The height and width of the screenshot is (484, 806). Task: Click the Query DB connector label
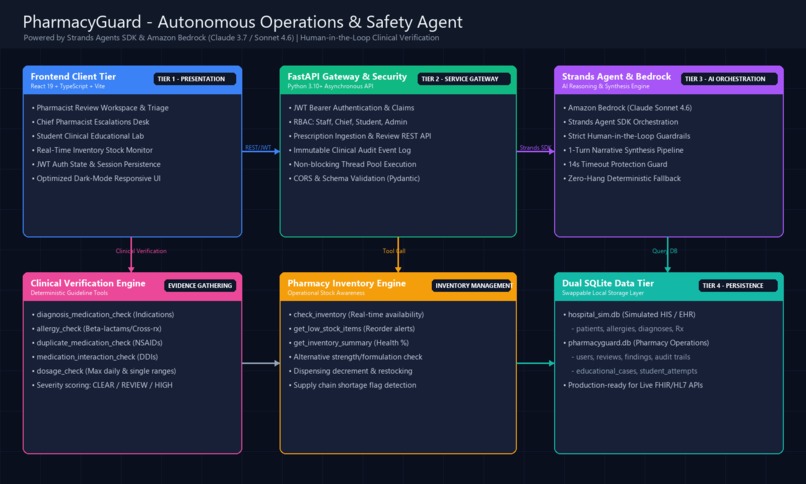tap(665, 251)
